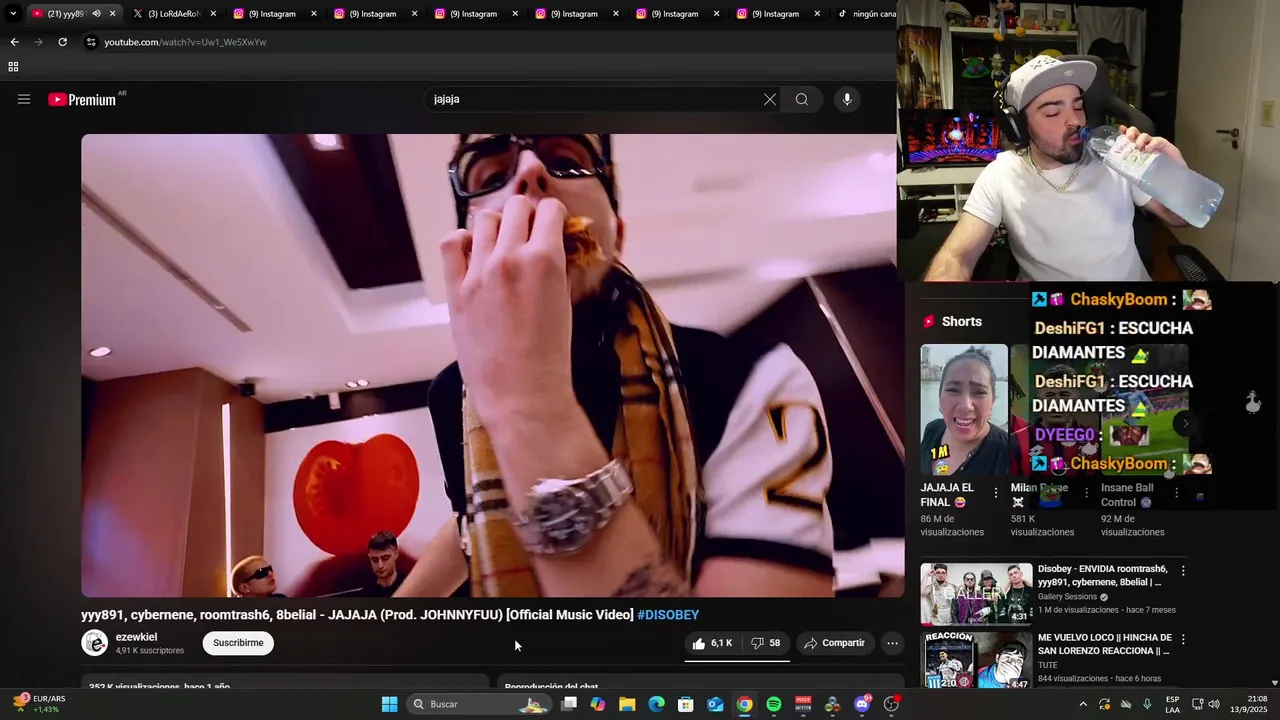Dislike the video with thumbs down
This screenshot has width=1280, height=720.
[766, 643]
